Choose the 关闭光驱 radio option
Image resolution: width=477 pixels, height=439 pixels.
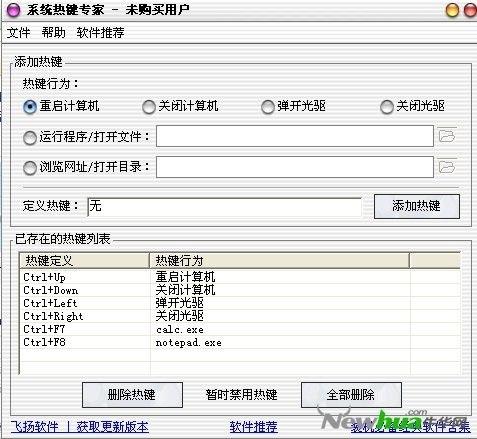(387, 107)
